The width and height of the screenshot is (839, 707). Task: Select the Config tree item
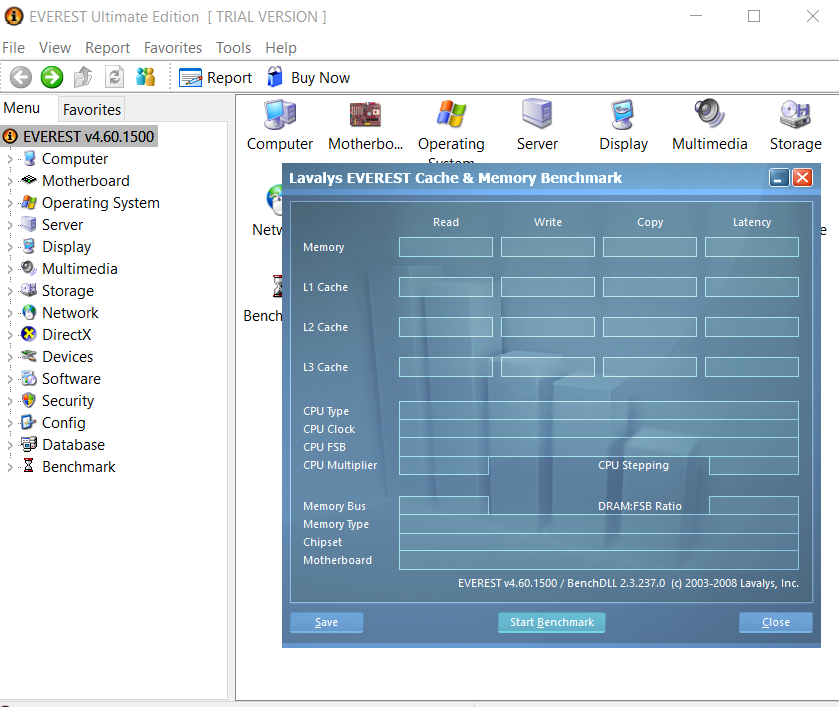click(x=64, y=423)
